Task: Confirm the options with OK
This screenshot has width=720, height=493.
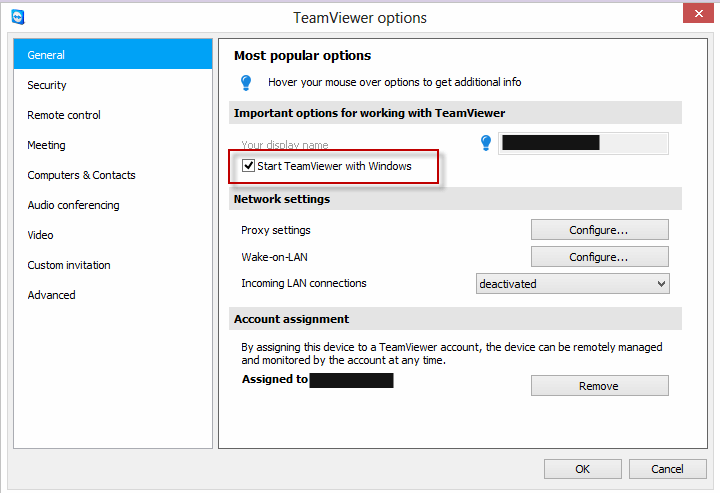Action: click(x=582, y=469)
